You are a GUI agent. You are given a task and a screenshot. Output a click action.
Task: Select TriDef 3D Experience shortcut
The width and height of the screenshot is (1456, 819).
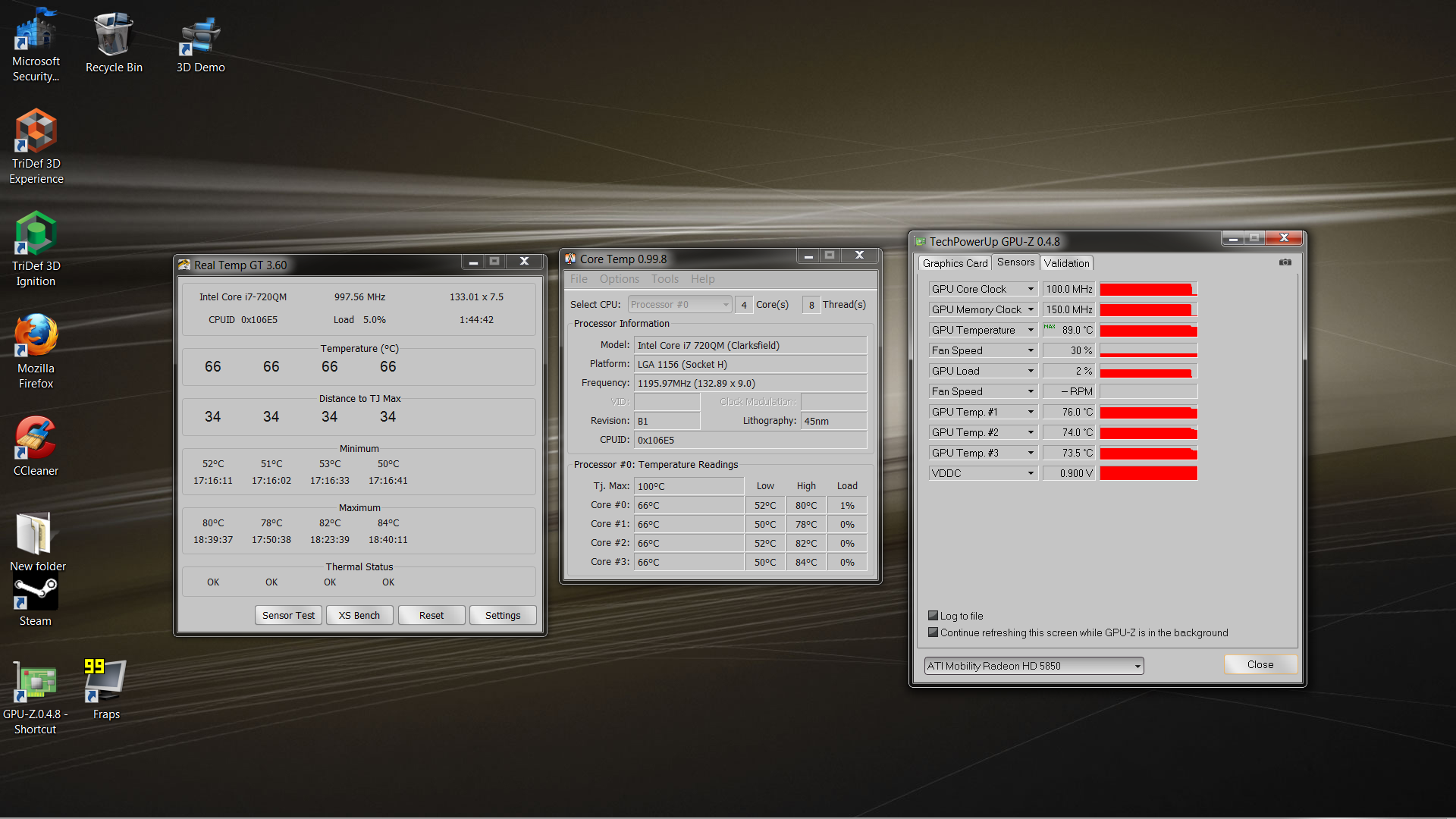pyautogui.click(x=36, y=147)
